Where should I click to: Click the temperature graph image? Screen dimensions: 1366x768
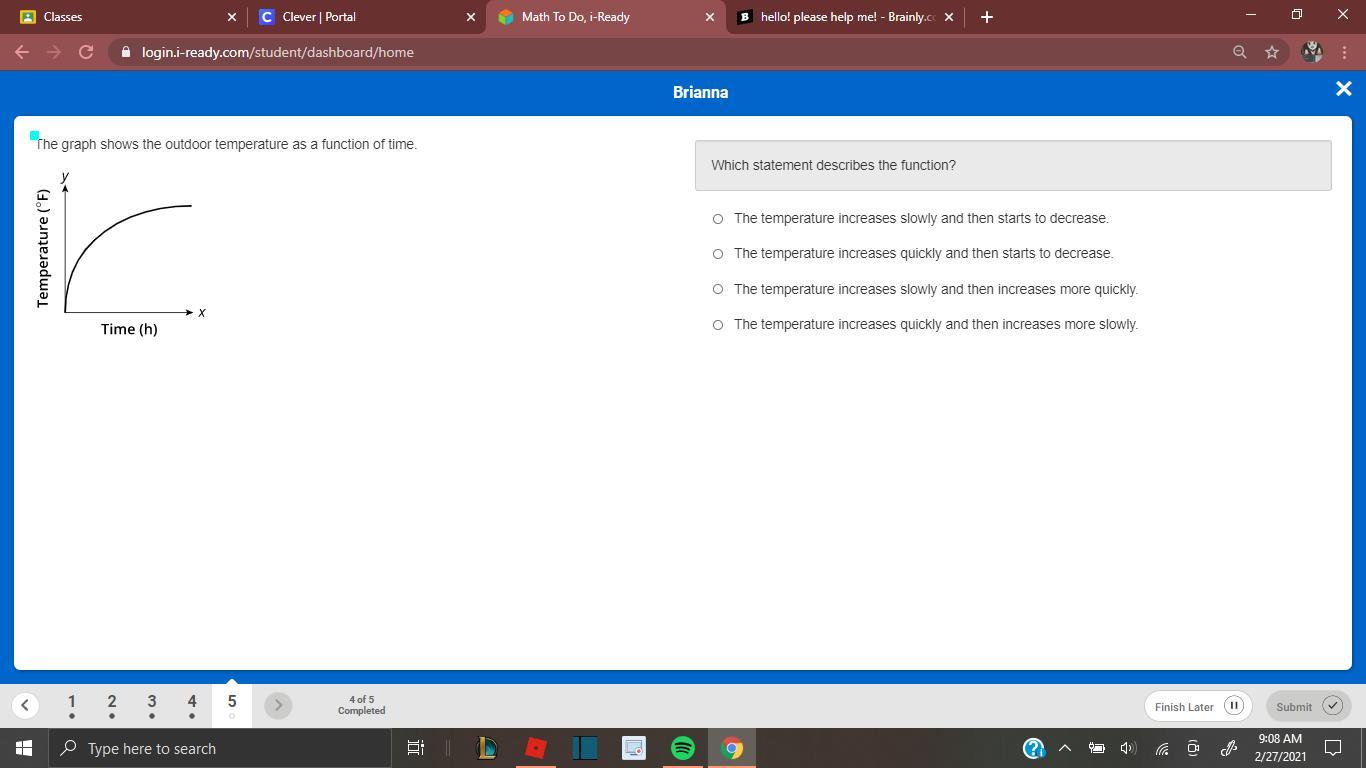[121, 254]
